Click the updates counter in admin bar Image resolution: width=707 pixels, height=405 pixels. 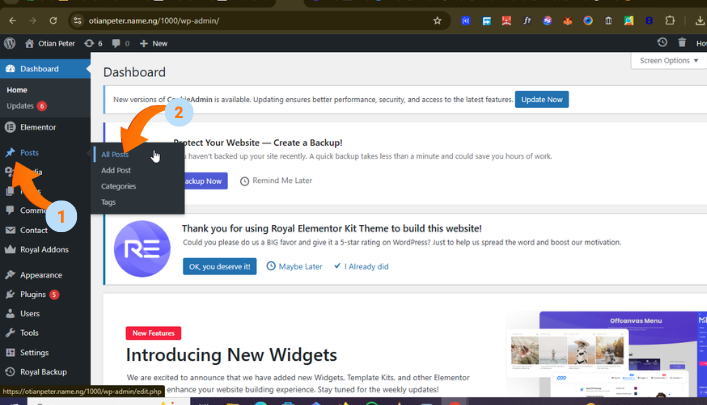(x=94, y=43)
